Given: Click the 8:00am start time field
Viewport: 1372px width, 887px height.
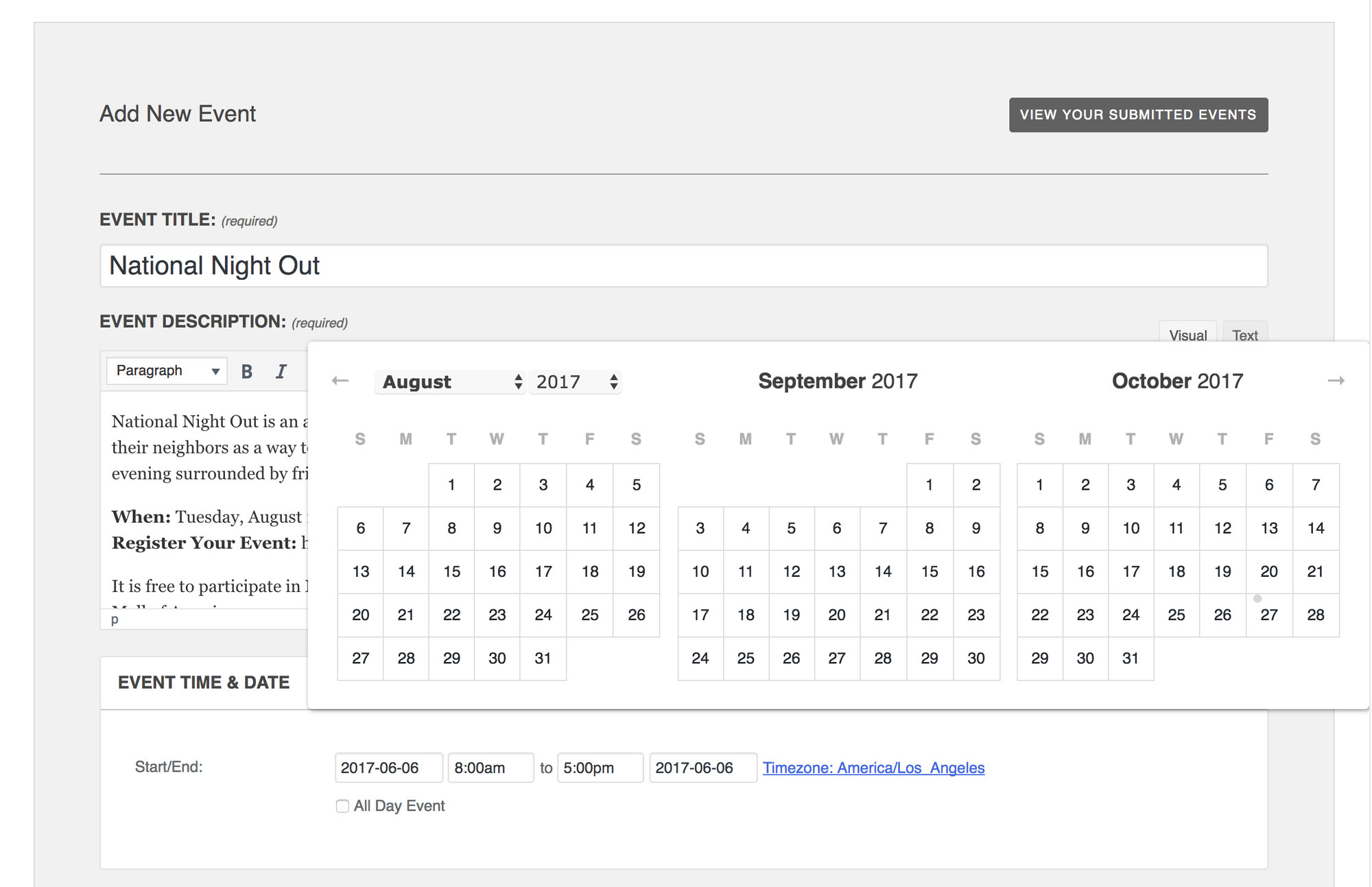Looking at the screenshot, I should coord(490,768).
